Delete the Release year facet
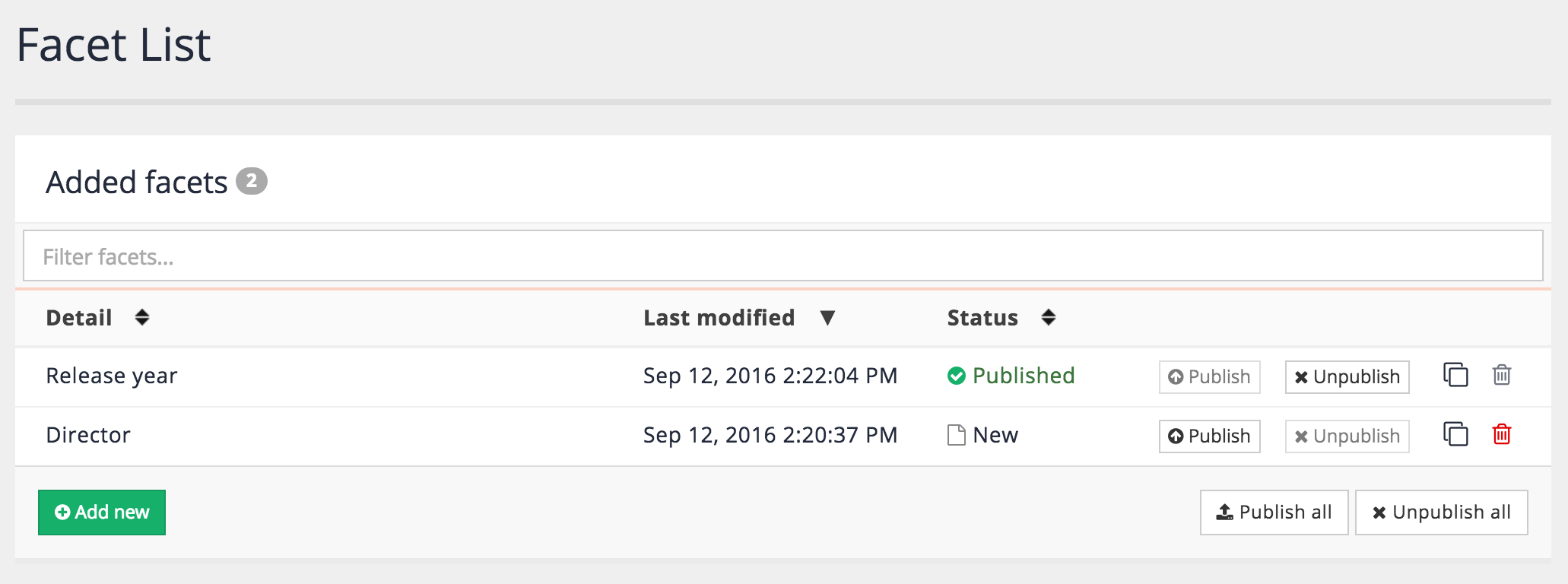The width and height of the screenshot is (1568, 584). pyautogui.click(x=1502, y=376)
